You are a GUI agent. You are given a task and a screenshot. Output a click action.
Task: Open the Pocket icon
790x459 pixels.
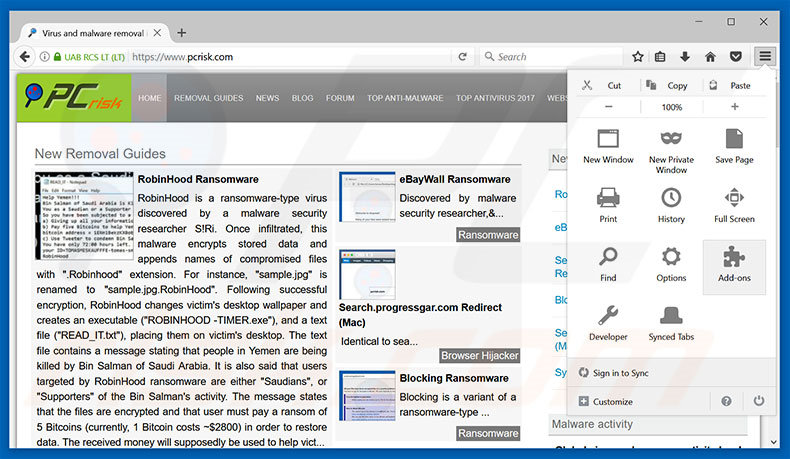pos(736,56)
